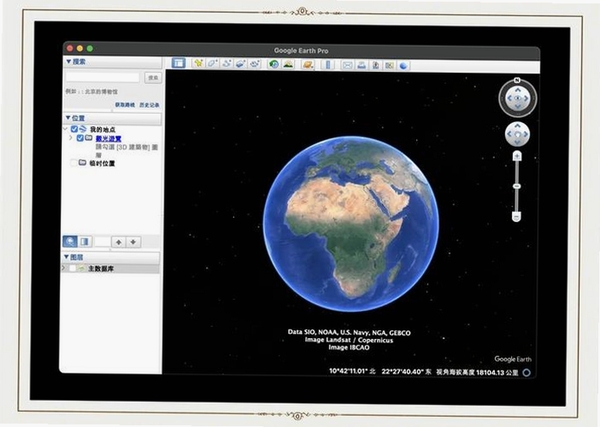Screen dimensions: 600x427
Task: Click the 临时位置 folder icon
Action: click(x=82, y=163)
